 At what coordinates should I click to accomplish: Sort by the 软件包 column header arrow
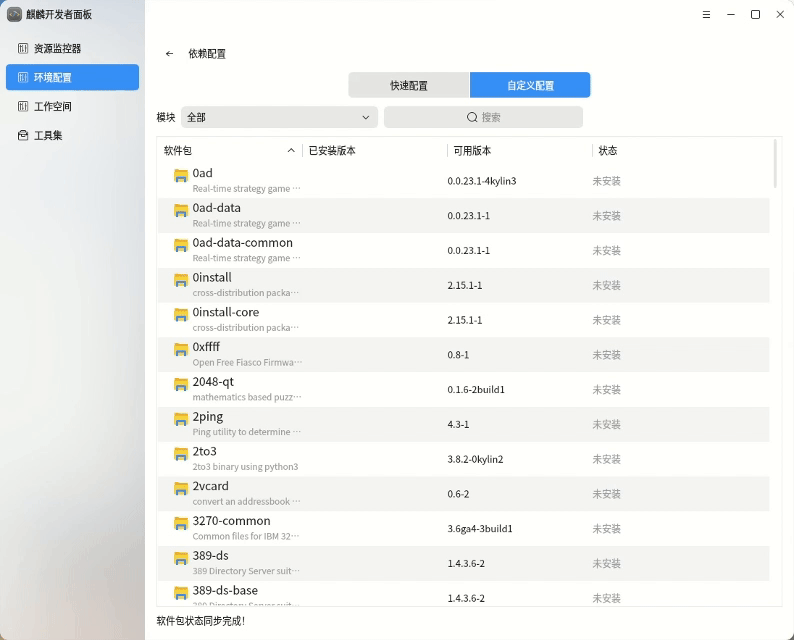click(x=291, y=151)
